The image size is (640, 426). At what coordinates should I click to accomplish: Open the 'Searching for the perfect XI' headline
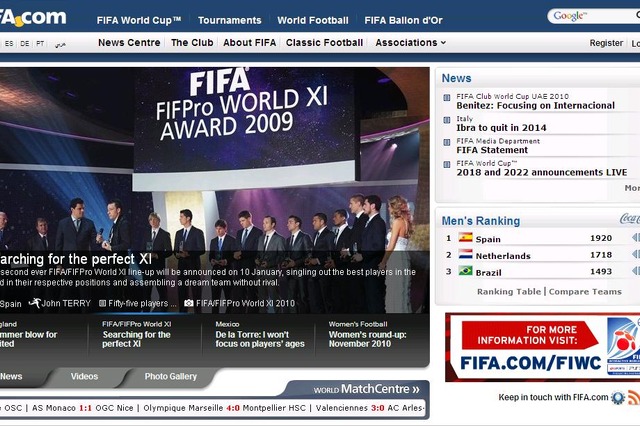point(76,259)
